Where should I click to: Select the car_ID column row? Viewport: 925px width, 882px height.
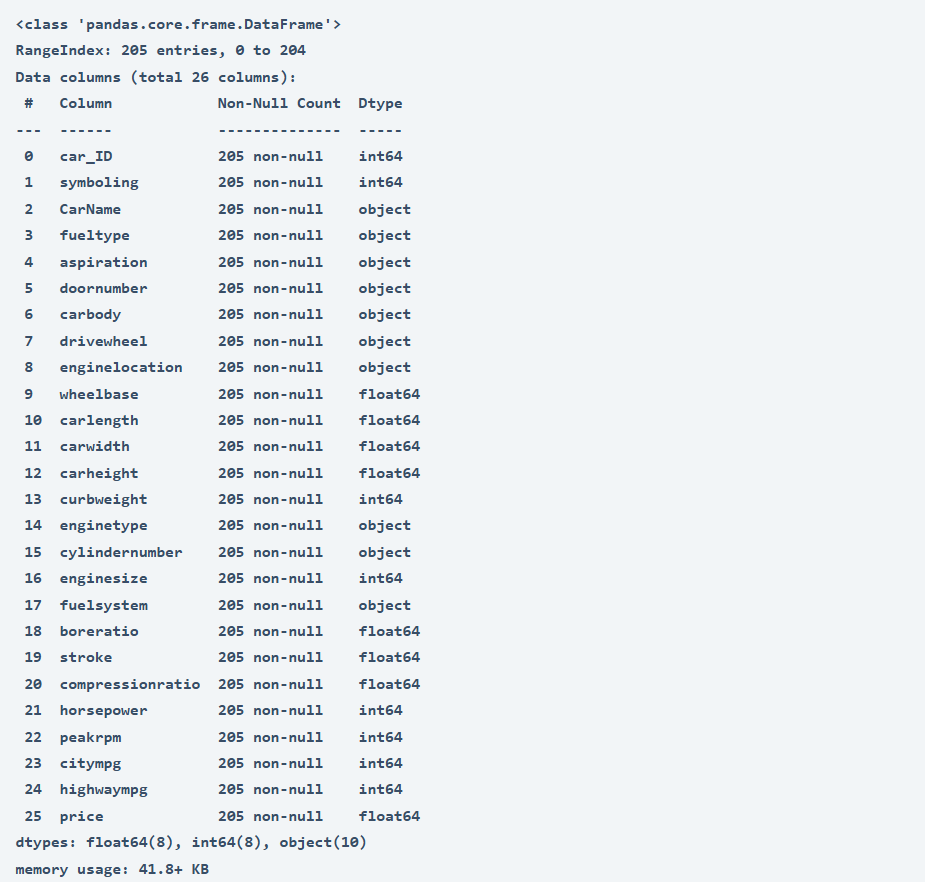click(x=85, y=156)
